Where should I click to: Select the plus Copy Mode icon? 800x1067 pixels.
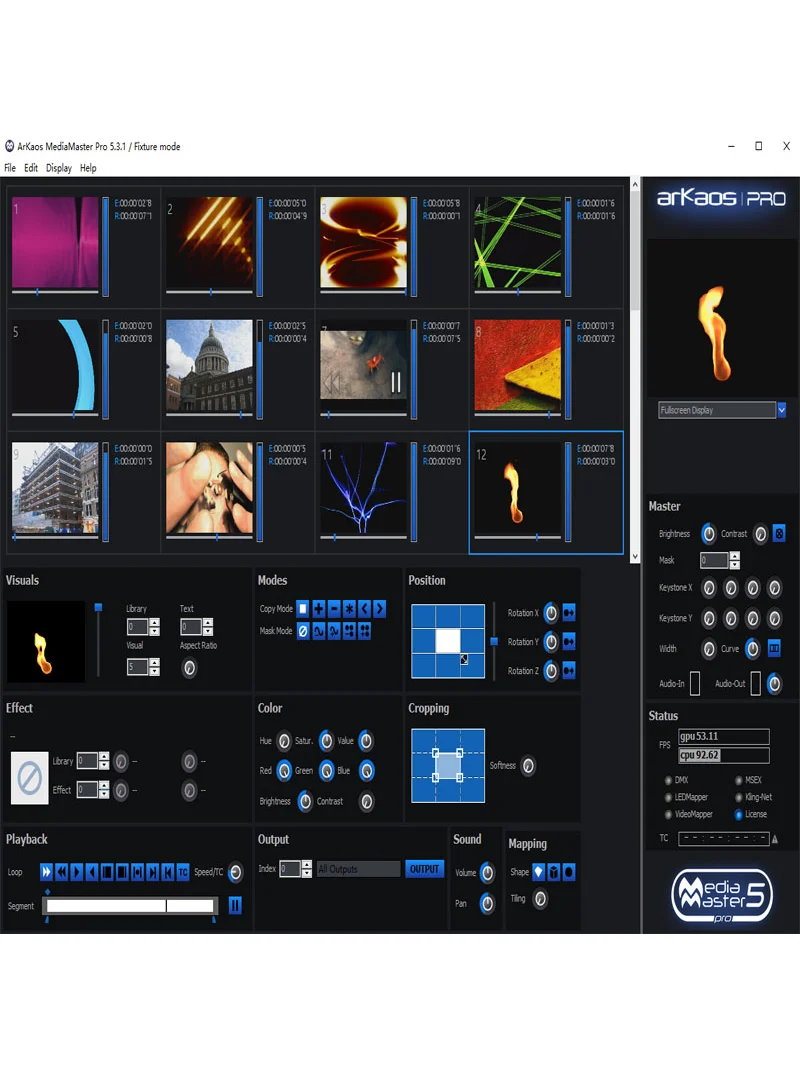tap(318, 608)
